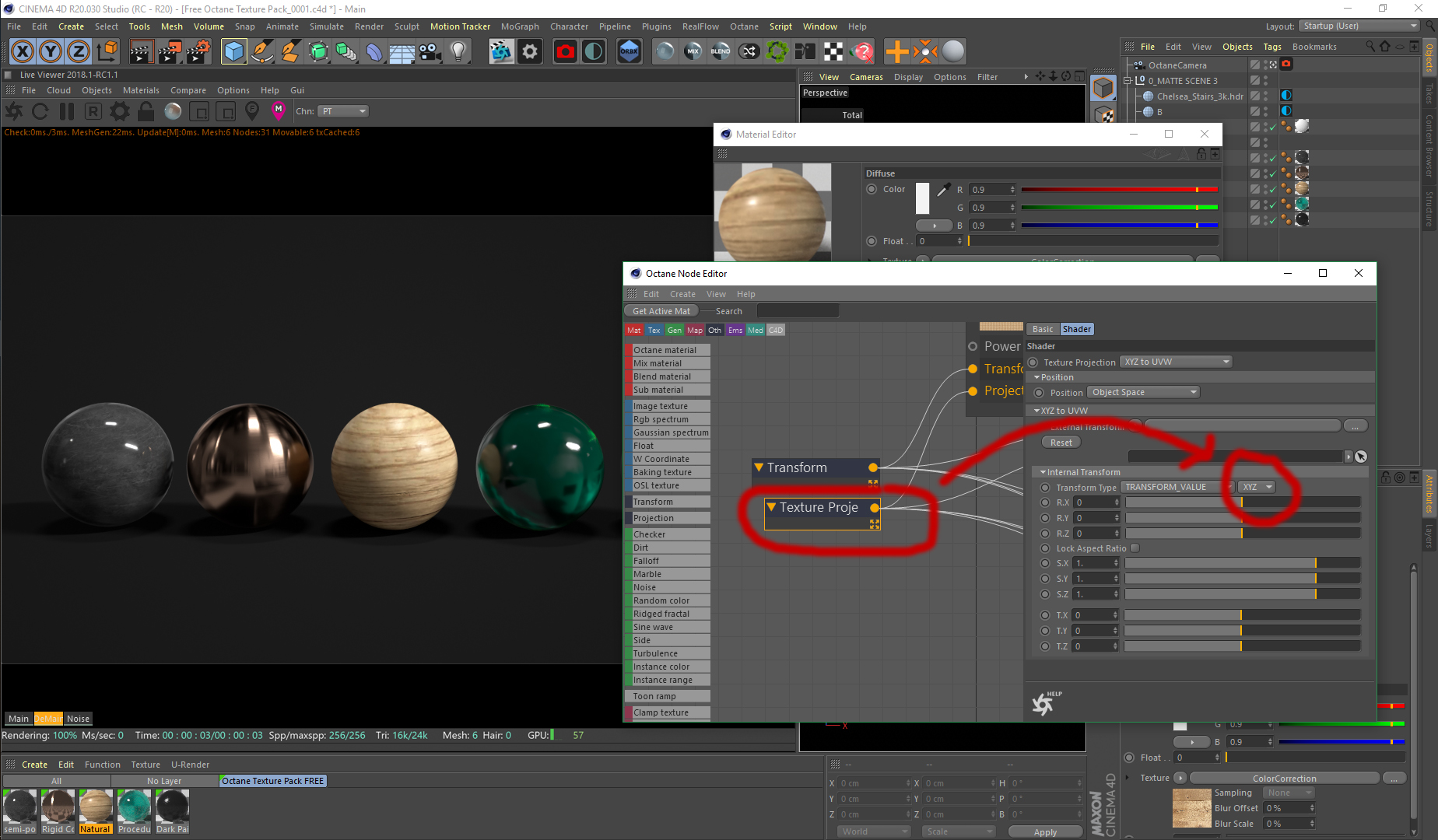The width and height of the screenshot is (1438, 840).
Task: Pause rendering in the Live Viewer
Action: [x=67, y=111]
